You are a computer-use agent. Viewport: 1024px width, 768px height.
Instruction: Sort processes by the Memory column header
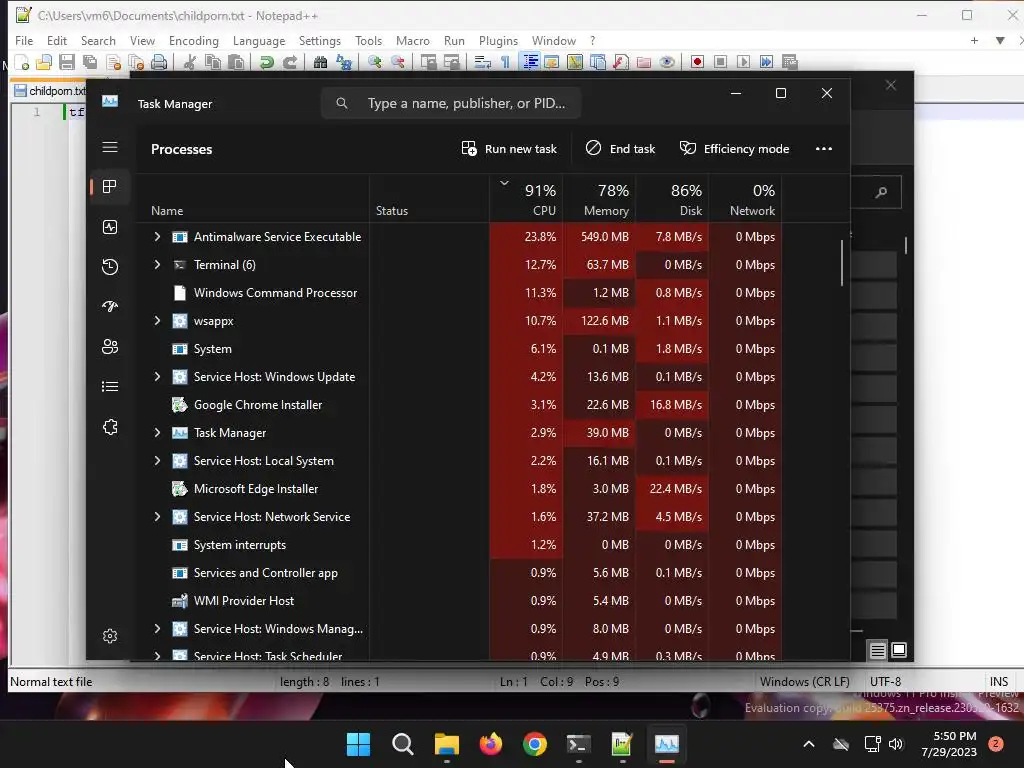600,199
